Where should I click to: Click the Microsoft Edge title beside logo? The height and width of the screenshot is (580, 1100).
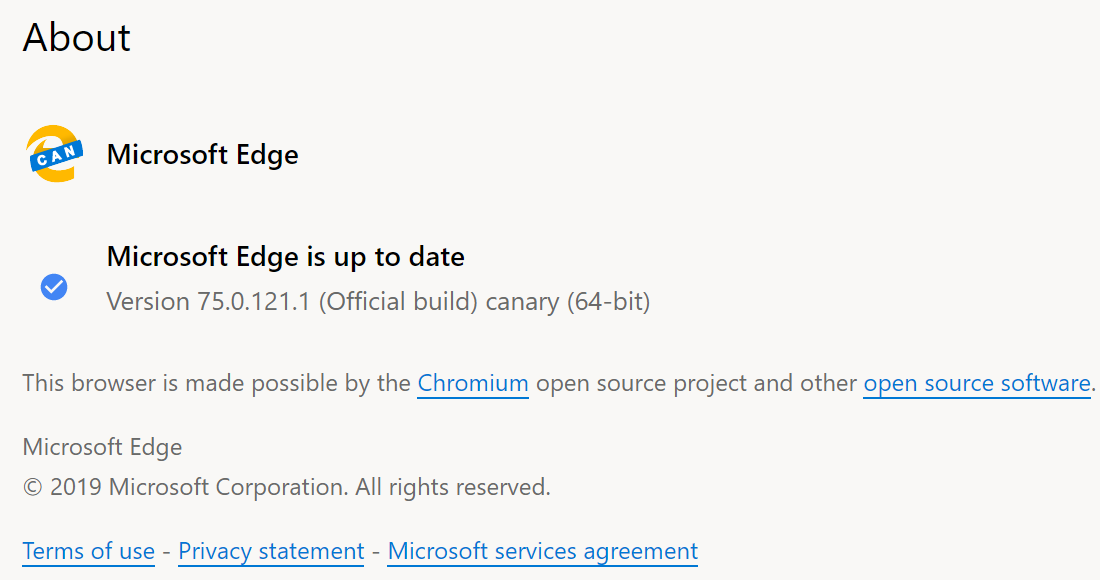(202, 155)
